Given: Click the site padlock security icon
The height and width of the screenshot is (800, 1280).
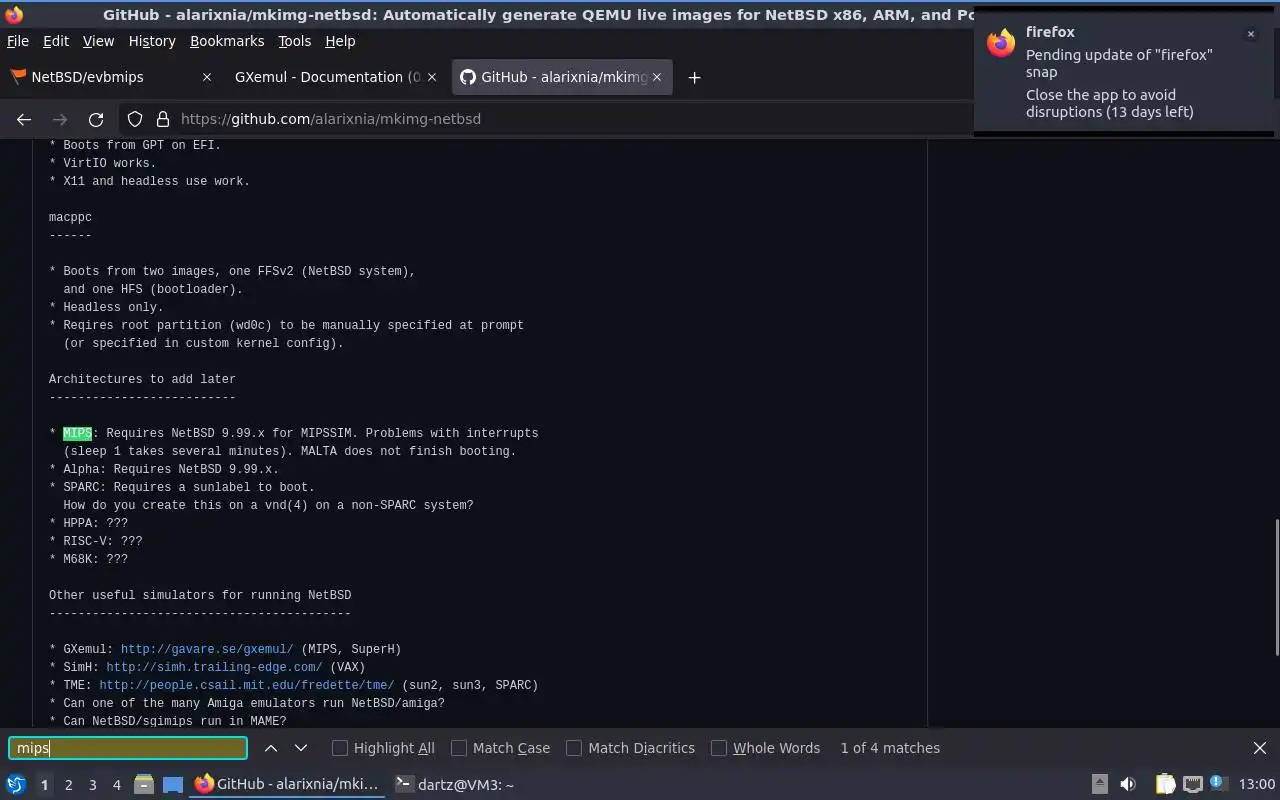Looking at the screenshot, I should 163,119.
